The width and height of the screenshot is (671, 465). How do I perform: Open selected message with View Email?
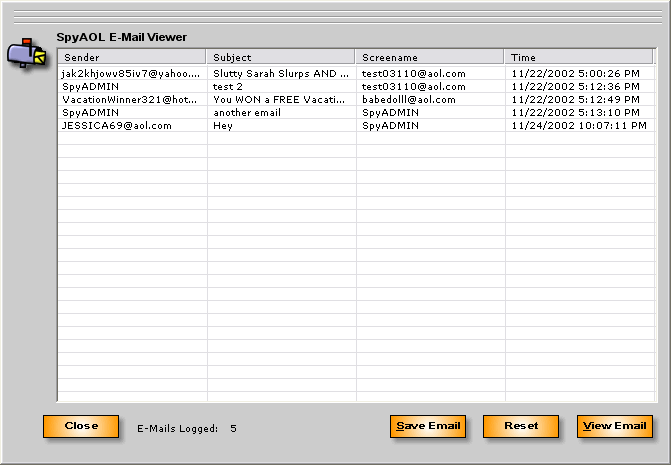pos(615,426)
